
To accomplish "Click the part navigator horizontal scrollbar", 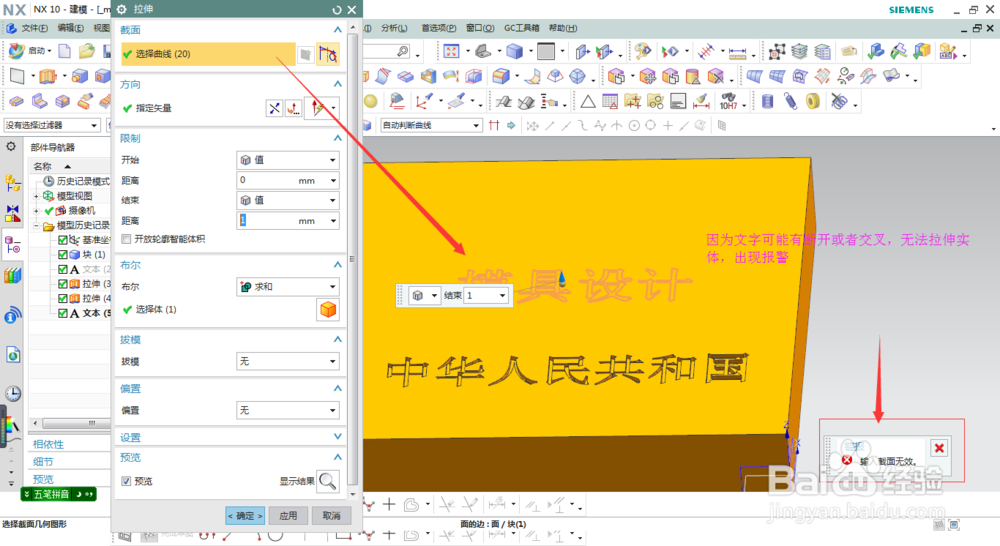I will point(69,423).
